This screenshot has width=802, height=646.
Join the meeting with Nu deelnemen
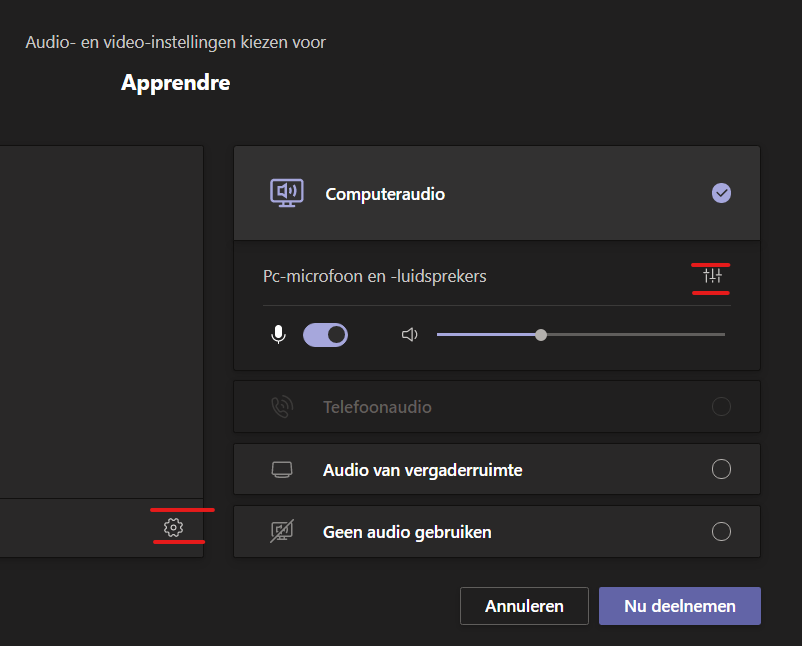click(679, 606)
